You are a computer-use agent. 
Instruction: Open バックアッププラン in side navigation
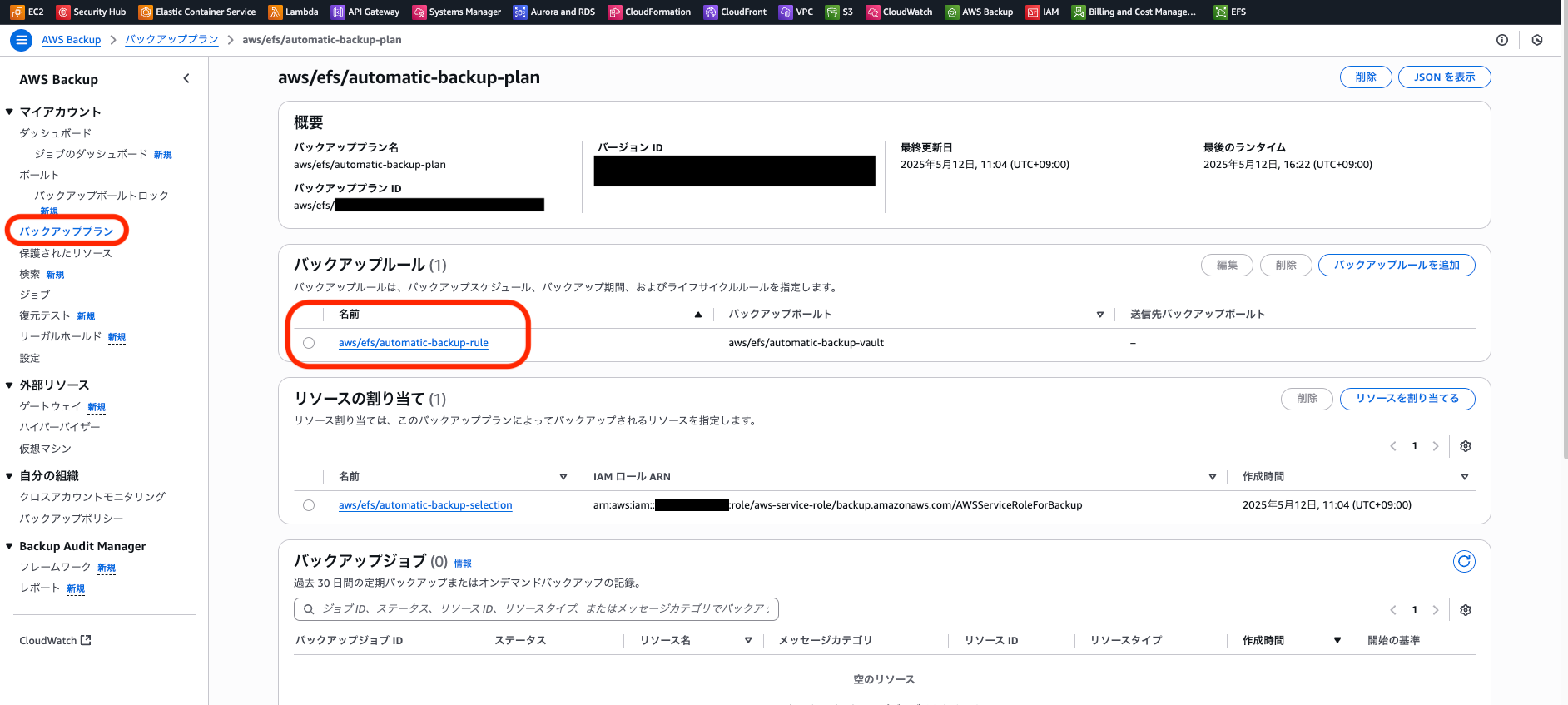[x=67, y=231]
